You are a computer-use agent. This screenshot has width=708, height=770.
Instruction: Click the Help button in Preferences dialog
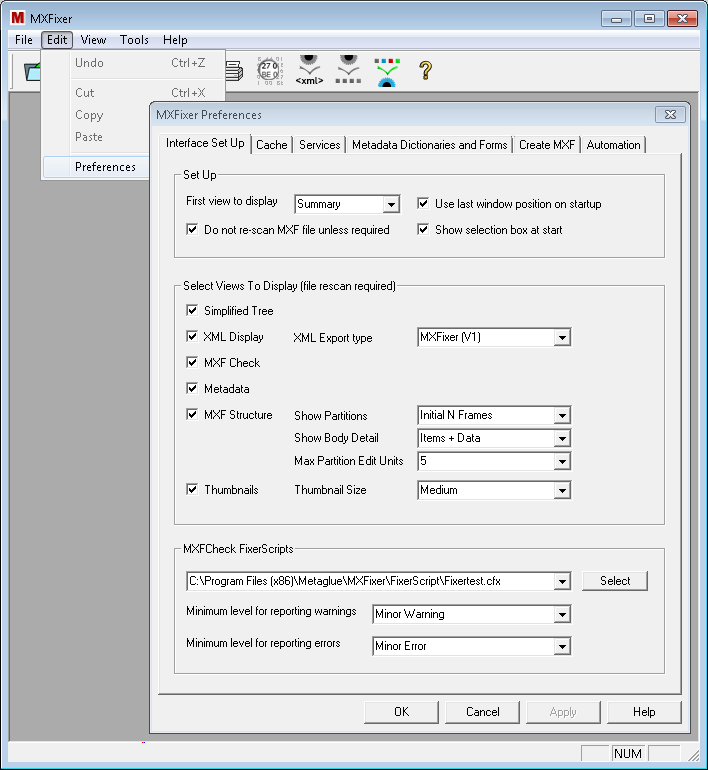point(644,712)
